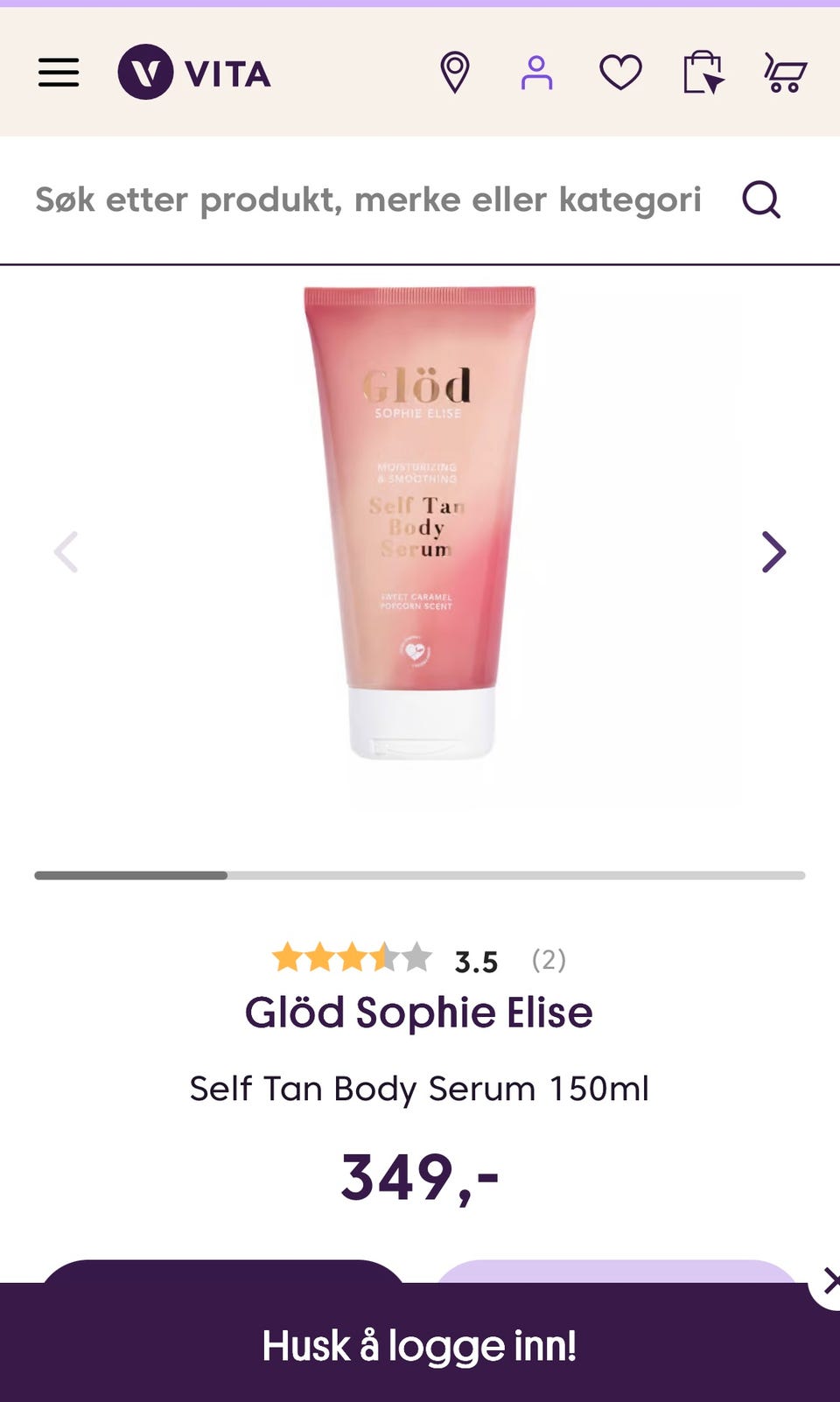Image resolution: width=840 pixels, height=1402 pixels.
Task: Open the heart favorites wishlist icon
Action: click(x=620, y=73)
